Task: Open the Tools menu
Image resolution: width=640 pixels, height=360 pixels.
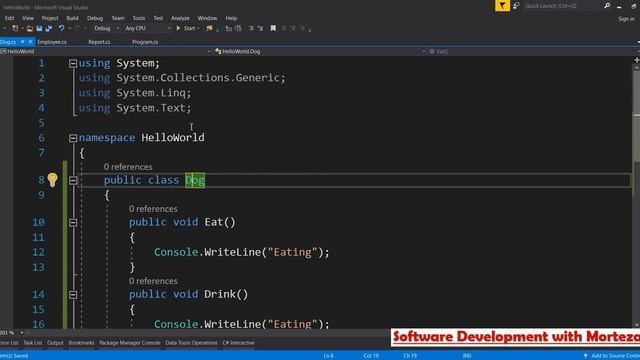Action: (139, 18)
